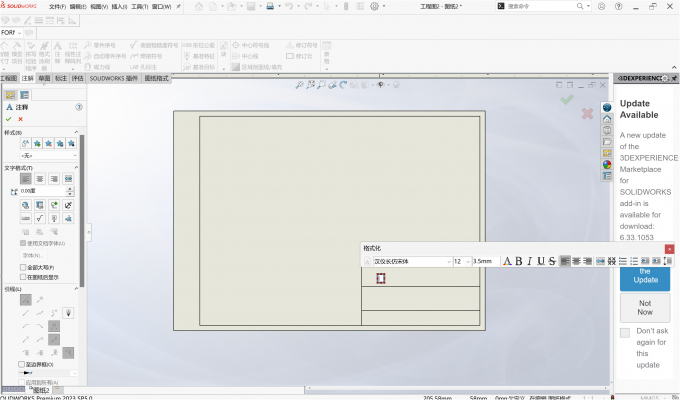Image resolution: width=680 pixels, height=400 pixels.
Task: Enable 在图纸后显示 checkbox
Action: [x=23, y=277]
